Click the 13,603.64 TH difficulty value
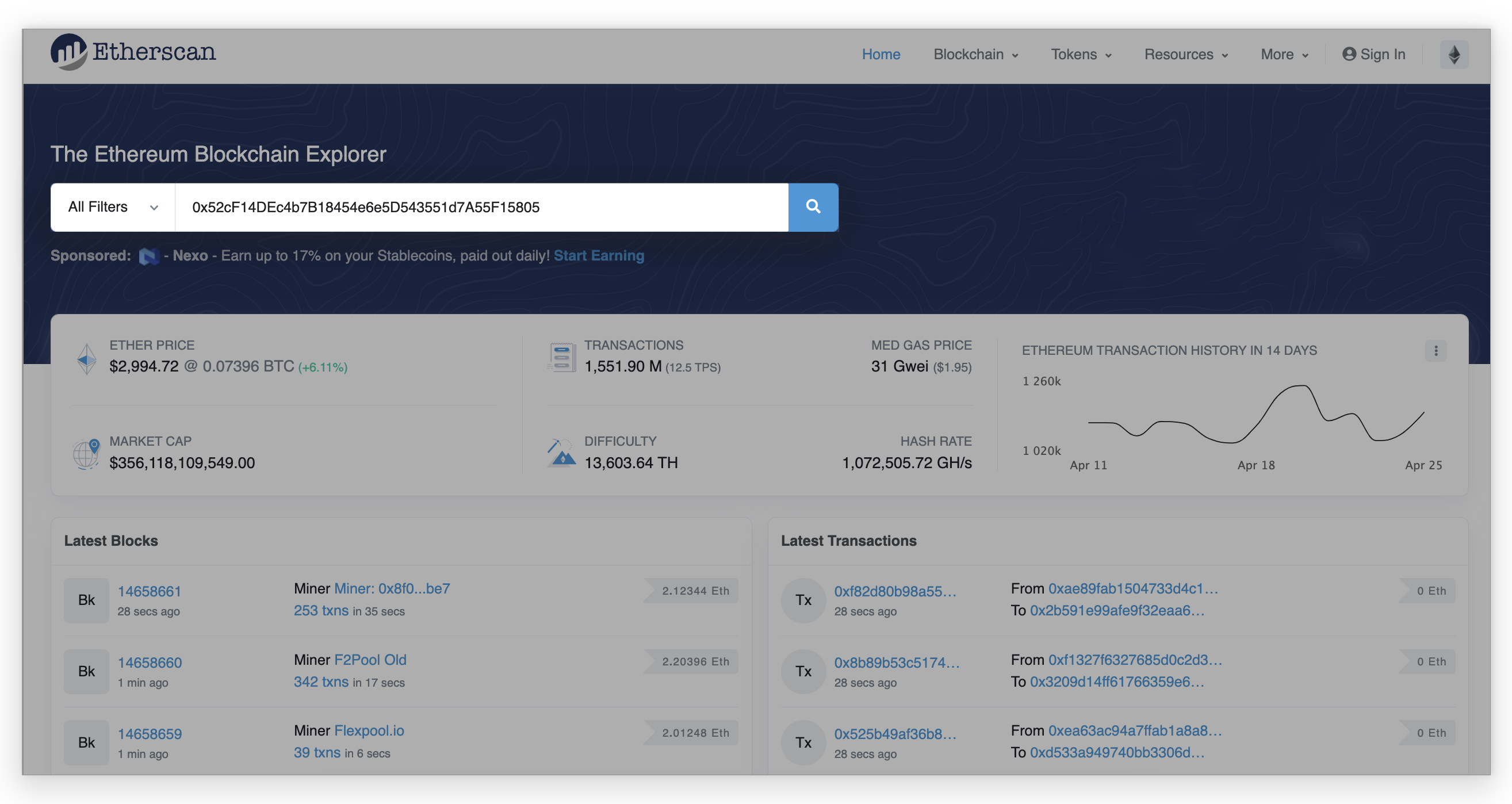The image size is (1512, 804). [631, 463]
